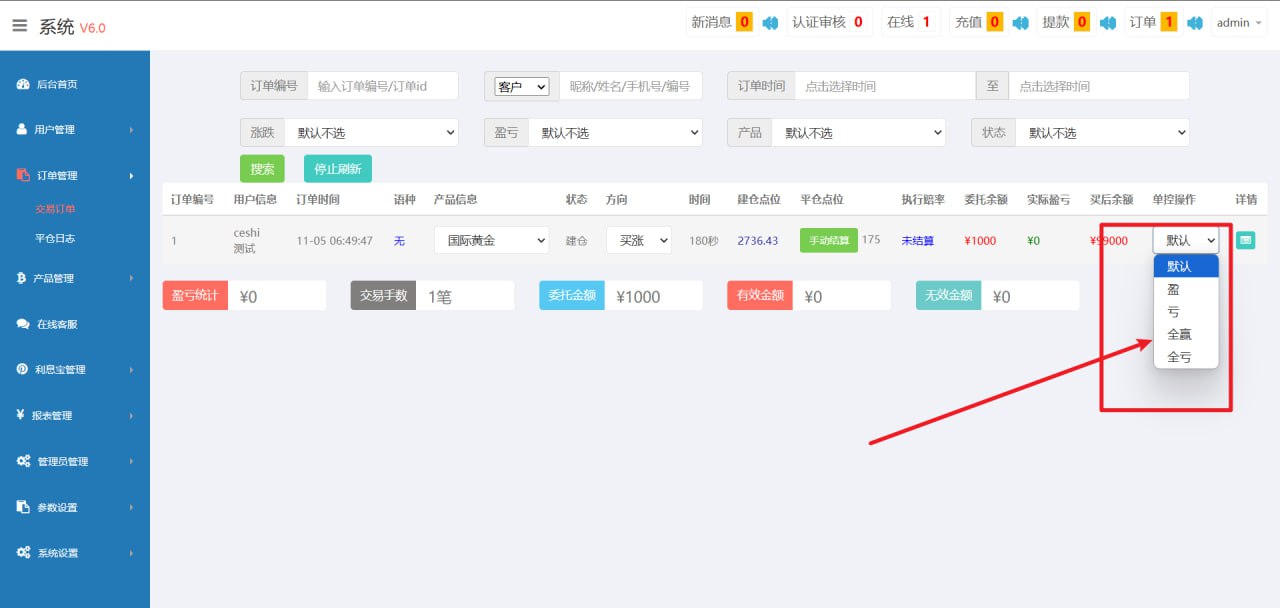1280x608 pixels.
Task: Click the 产品管理 bitcoin icon in the sidebar
Action: tap(23, 278)
